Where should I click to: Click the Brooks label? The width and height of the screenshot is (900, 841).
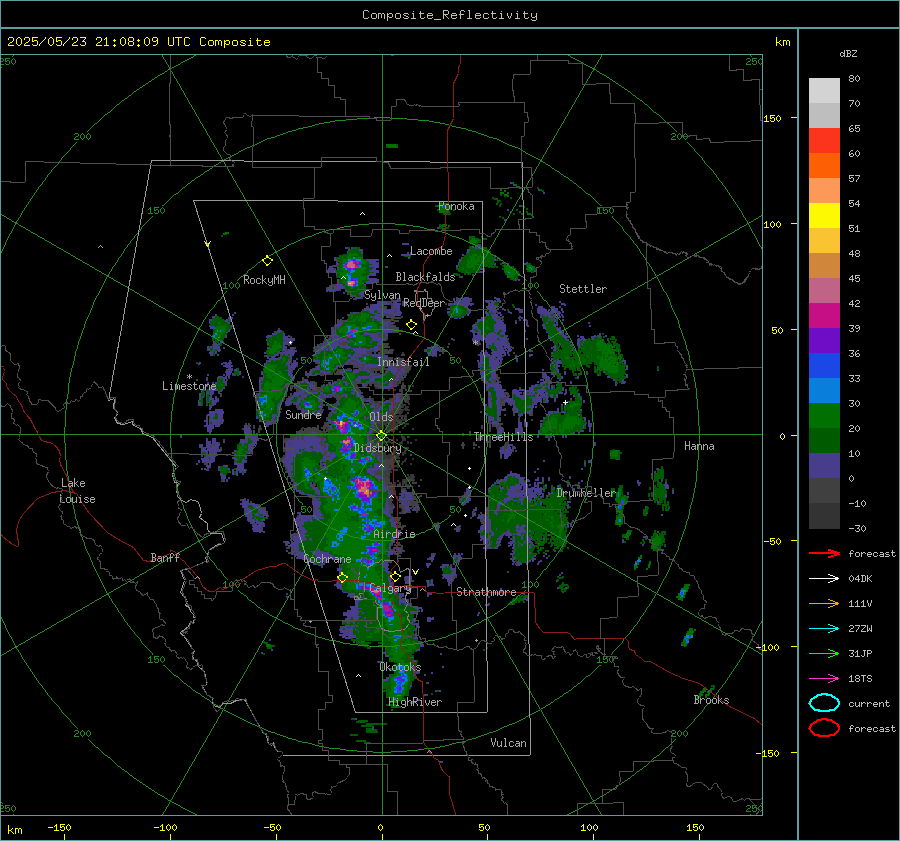pos(711,700)
